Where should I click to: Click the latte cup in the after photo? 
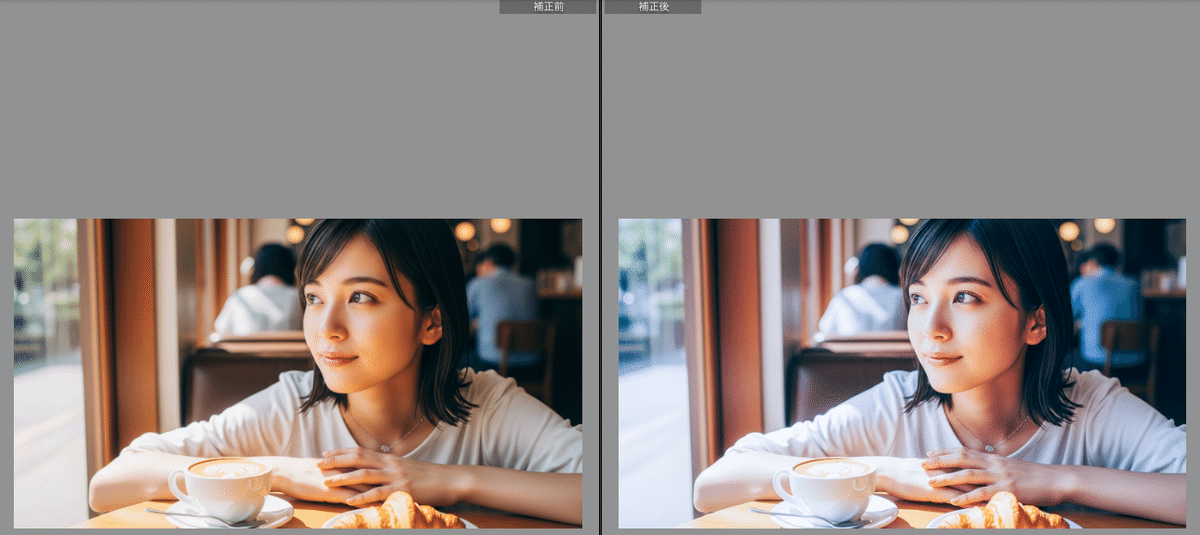pos(832,485)
